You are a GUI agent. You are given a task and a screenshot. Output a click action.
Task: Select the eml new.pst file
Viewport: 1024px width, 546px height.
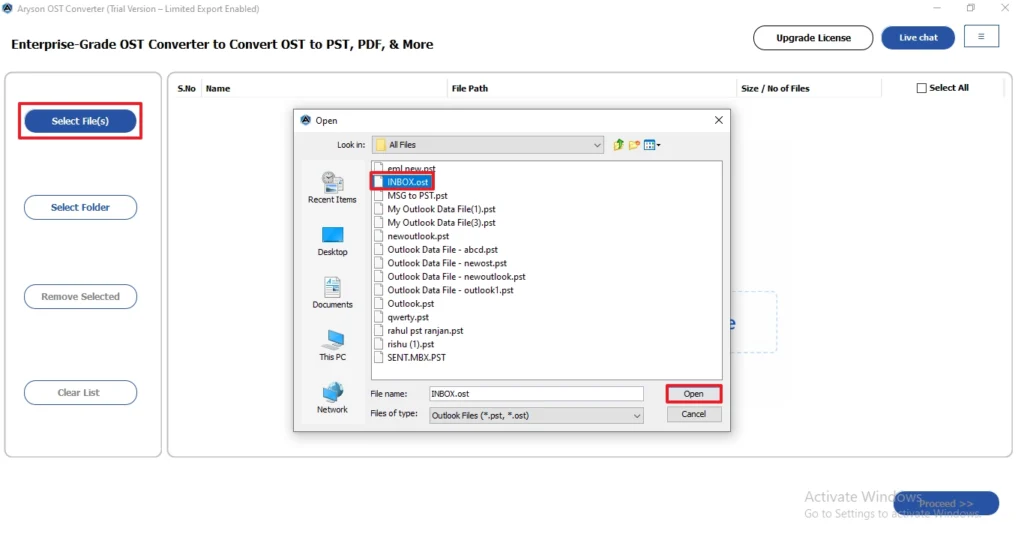tap(411, 169)
